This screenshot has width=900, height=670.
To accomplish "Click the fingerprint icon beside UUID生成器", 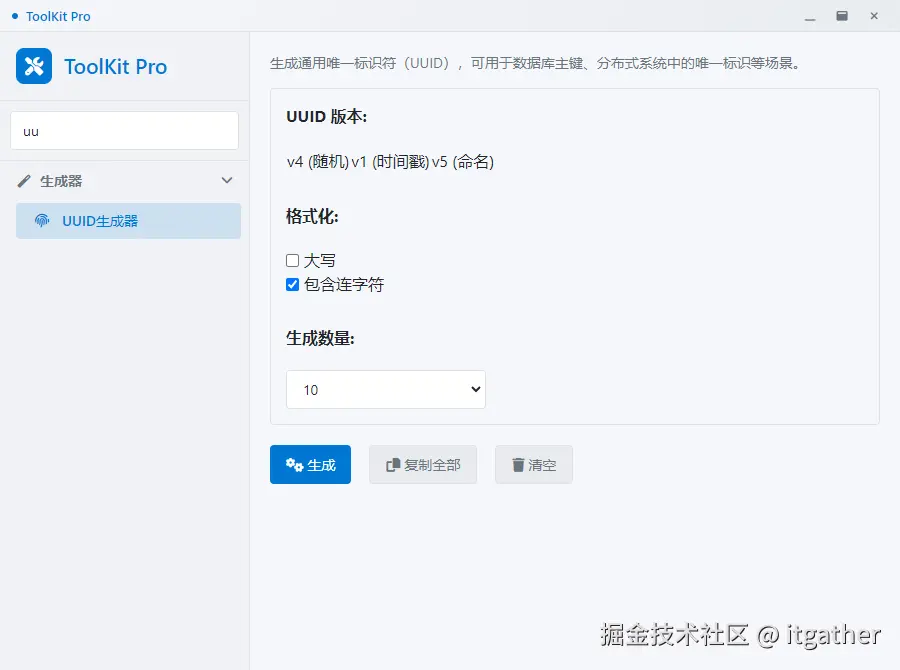I will (40, 221).
